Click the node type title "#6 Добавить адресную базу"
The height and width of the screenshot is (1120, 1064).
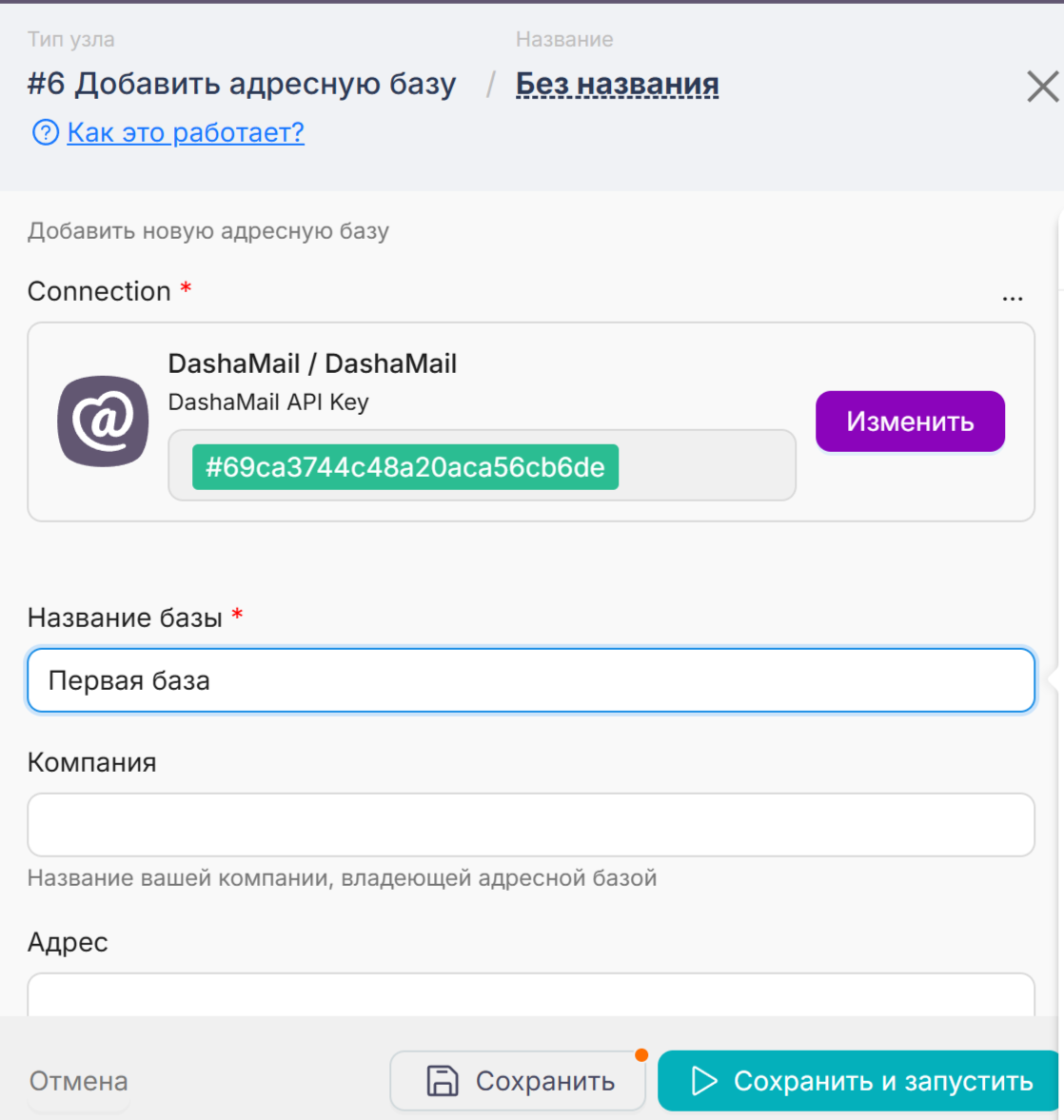[242, 85]
